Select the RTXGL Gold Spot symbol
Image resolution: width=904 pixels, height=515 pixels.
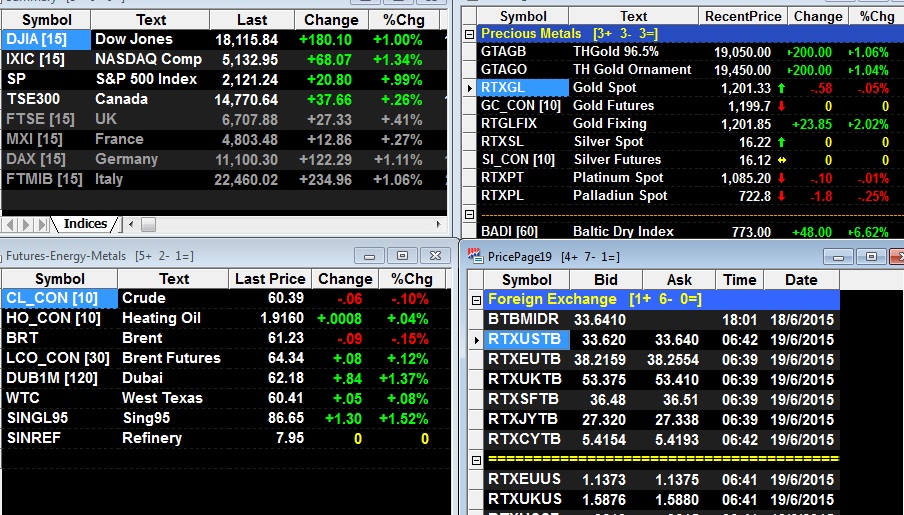click(523, 88)
